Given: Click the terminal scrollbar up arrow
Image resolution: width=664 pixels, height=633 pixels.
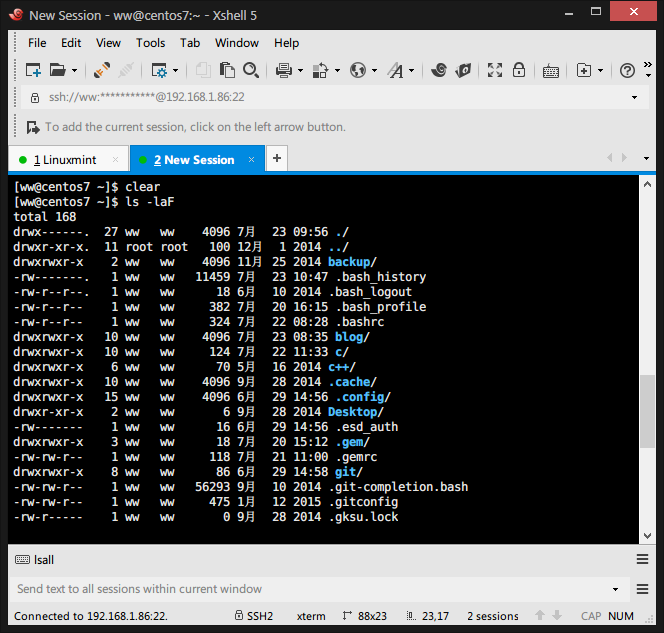Looking at the screenshot, I should 647,184.
